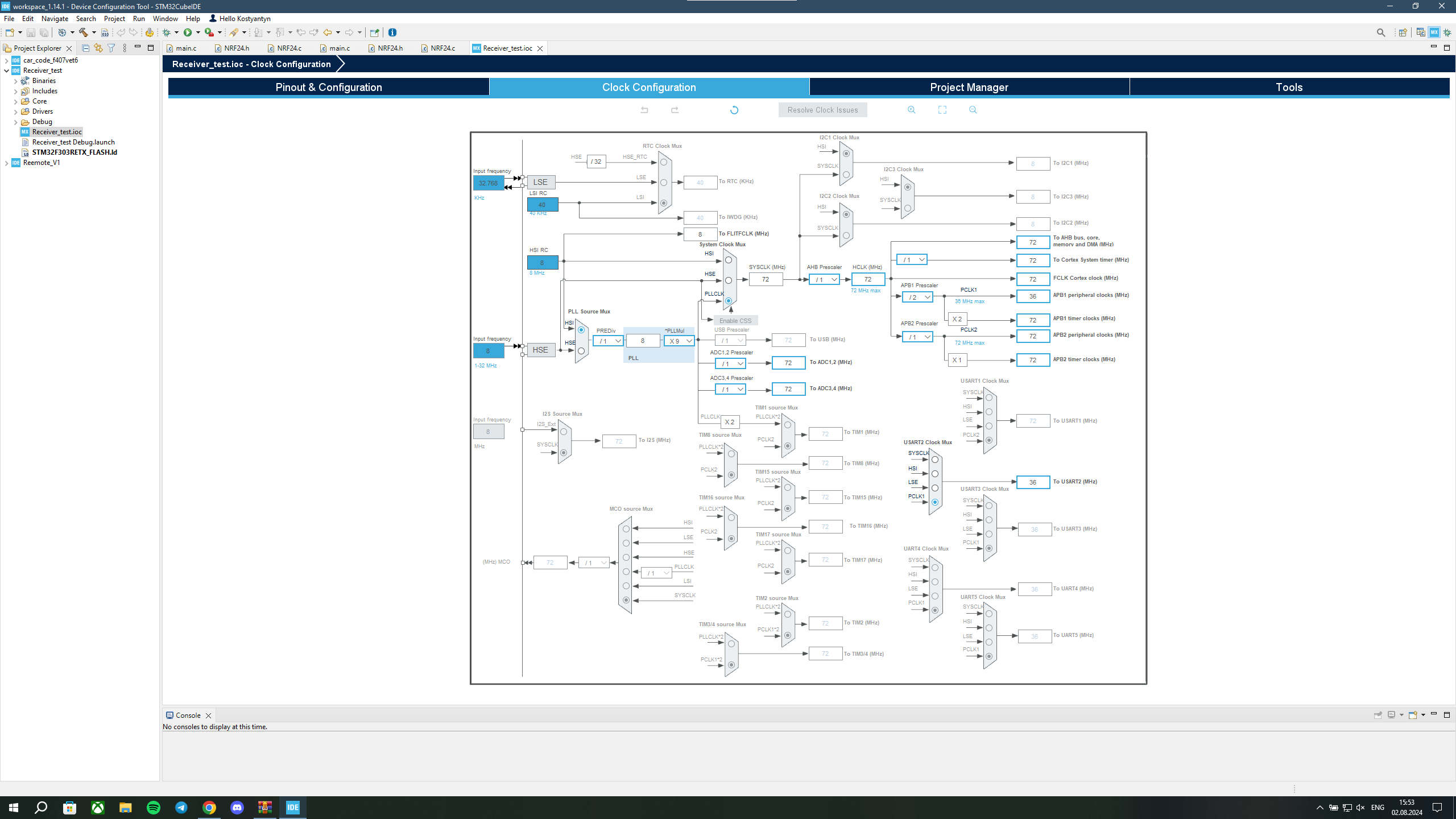Select HSE in the System Clock Mux
Viewport: 1456px width, 819px height.
[729, 279]
